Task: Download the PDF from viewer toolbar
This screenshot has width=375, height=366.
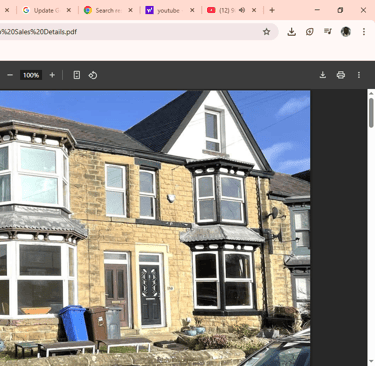Action: 323,75
